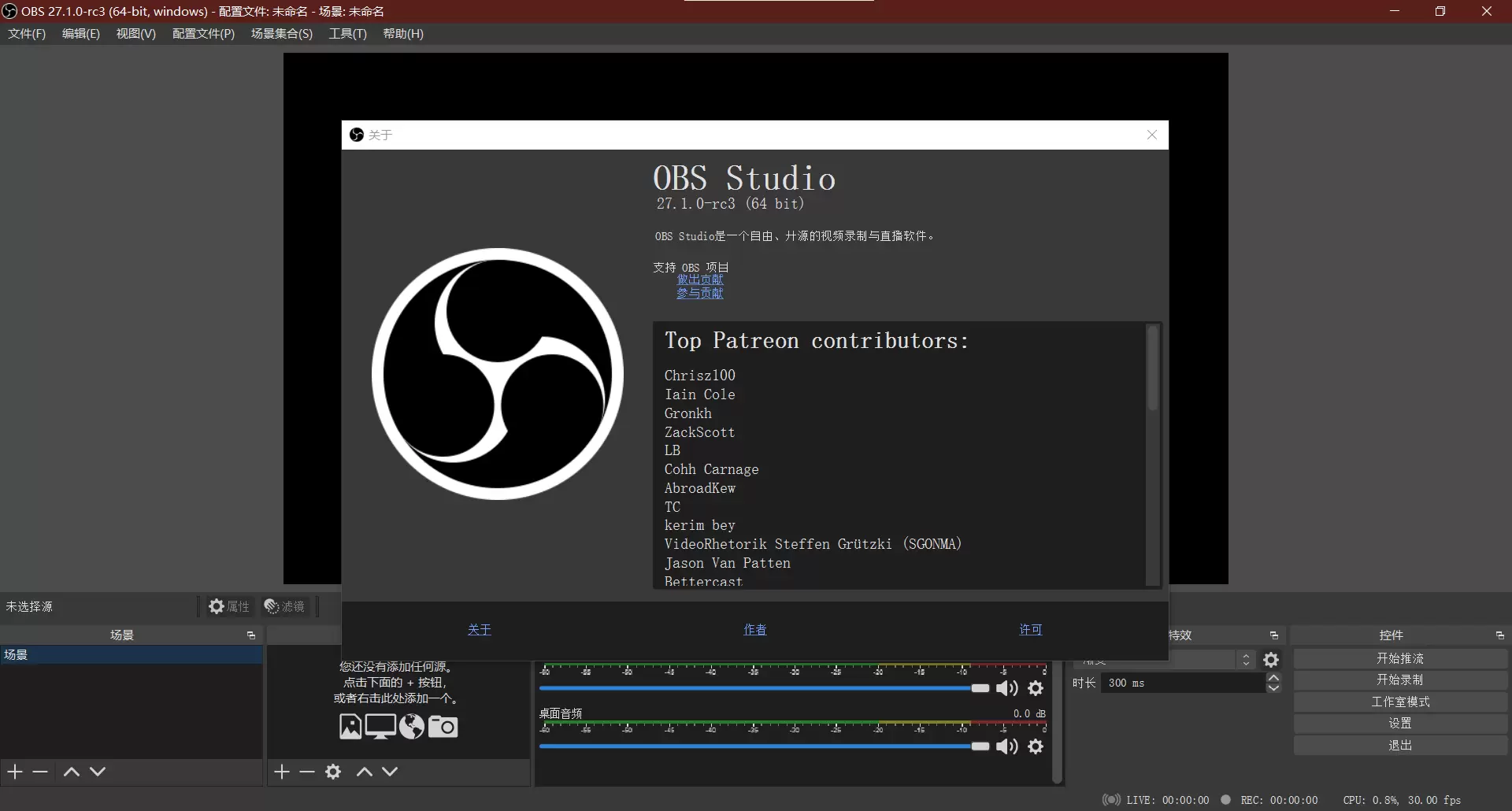Add a new scene with the plus icon
The image size is (1512, 811).
tap(15, 772)
